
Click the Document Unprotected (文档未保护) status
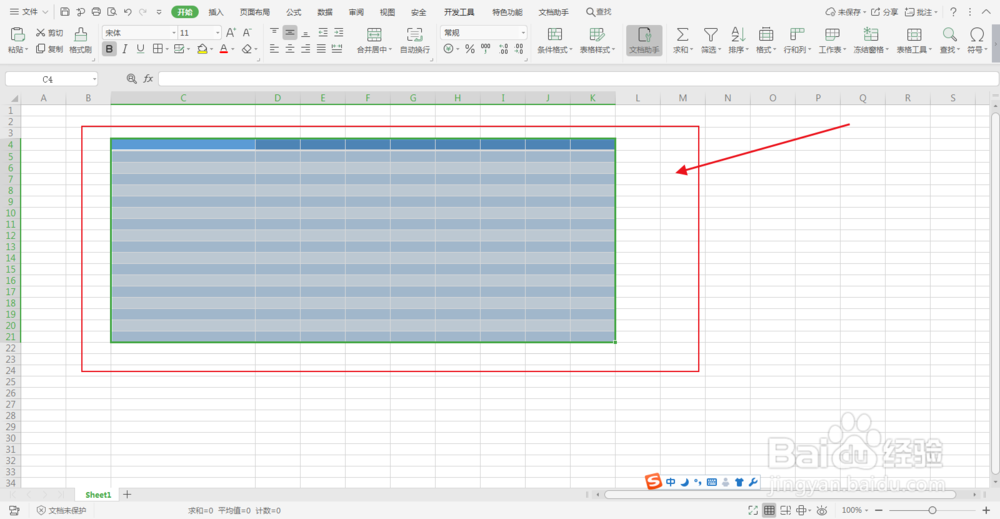[61, 510]
